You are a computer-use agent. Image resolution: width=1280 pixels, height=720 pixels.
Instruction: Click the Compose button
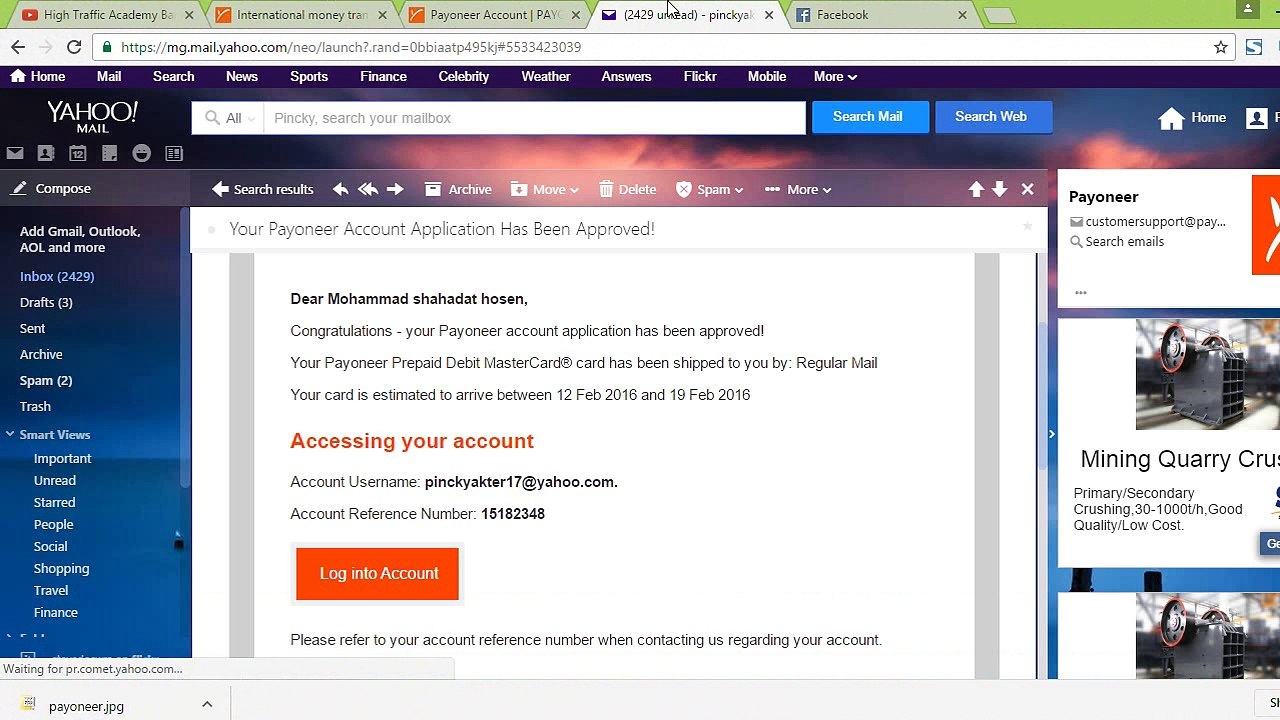point(52,188)
